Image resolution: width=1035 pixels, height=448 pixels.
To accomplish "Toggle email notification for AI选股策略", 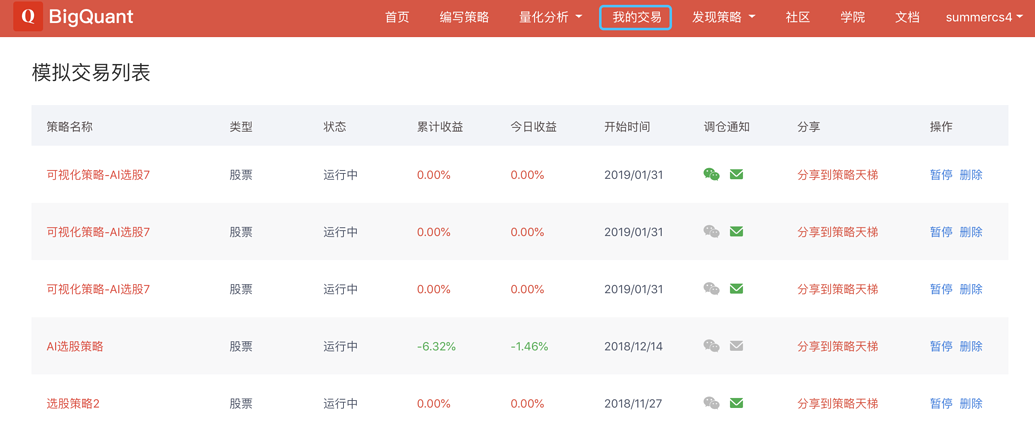I will pos(737,346).
